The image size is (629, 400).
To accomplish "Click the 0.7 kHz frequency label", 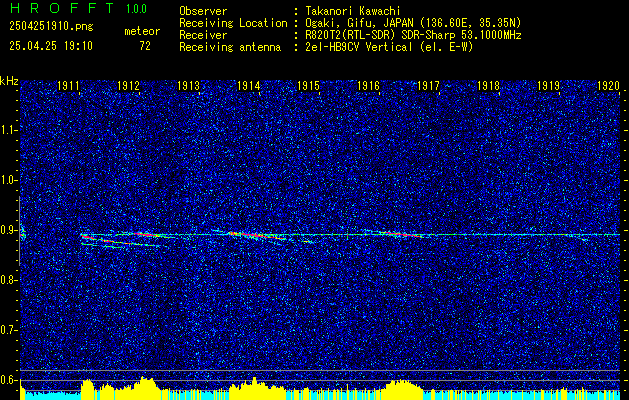I will 9,330.
